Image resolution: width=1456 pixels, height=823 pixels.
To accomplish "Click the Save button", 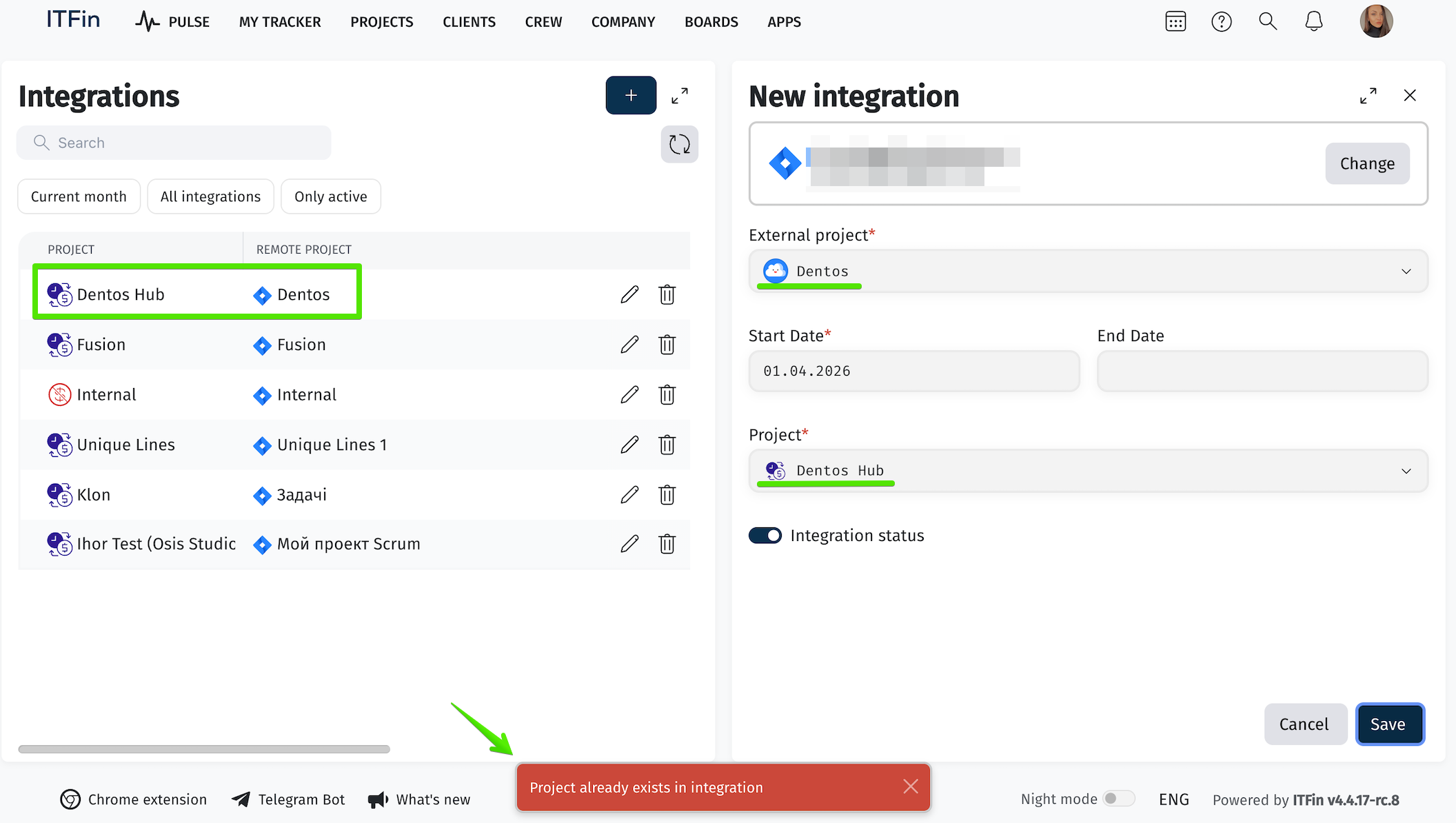I will pyautogui.click(x=1389, y=724).
